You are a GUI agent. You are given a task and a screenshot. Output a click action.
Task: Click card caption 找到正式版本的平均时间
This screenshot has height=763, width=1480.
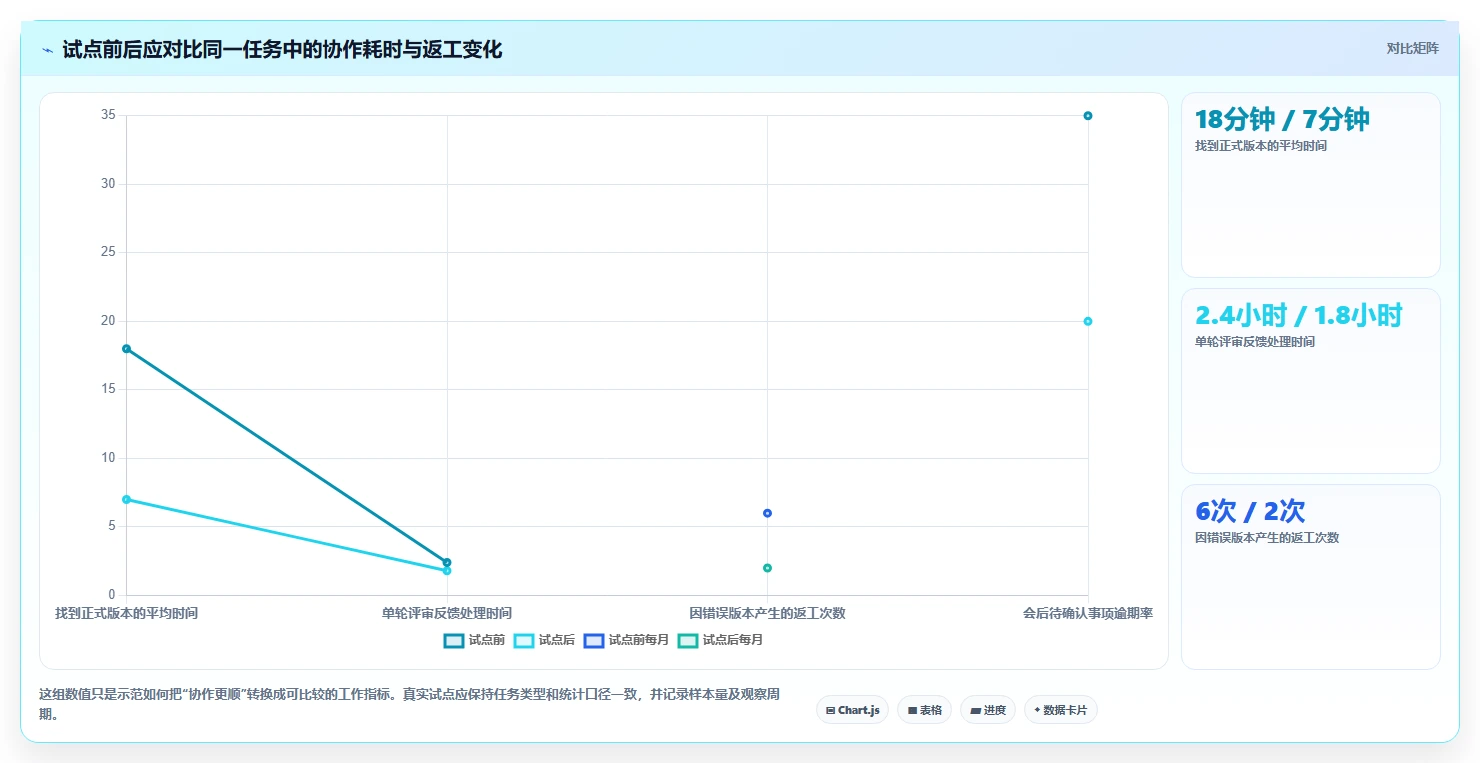point(1261,146)
